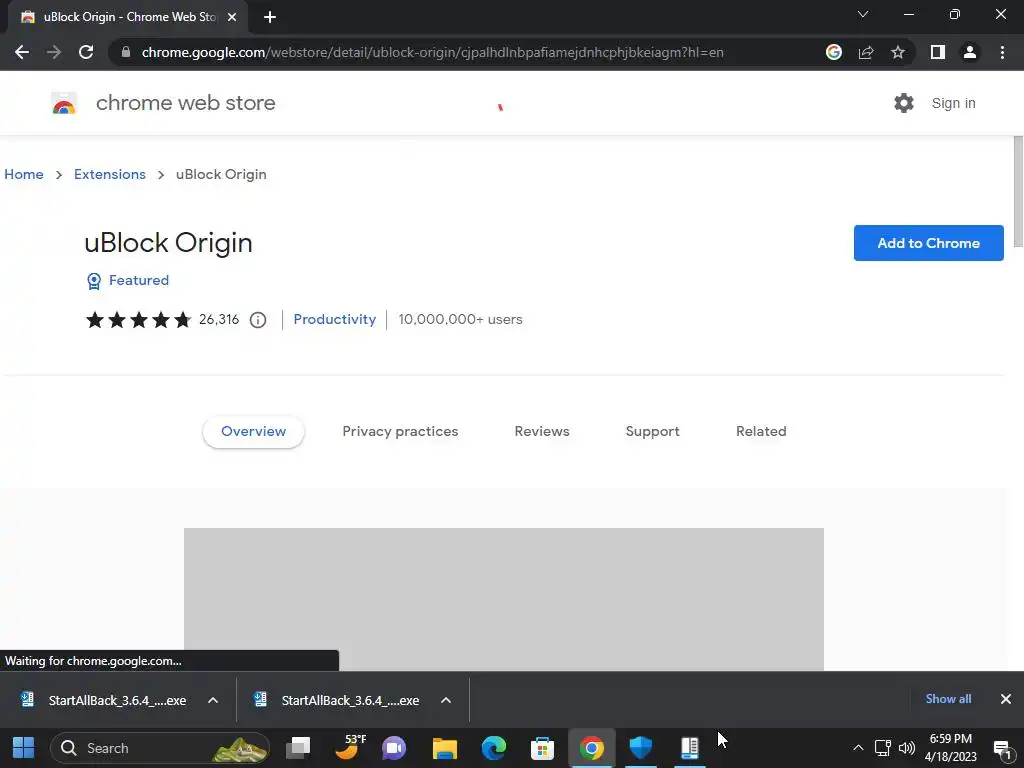Close the uBlock Origin tab
This screenshot has height=768, width=1024.
tap(232, 17)
